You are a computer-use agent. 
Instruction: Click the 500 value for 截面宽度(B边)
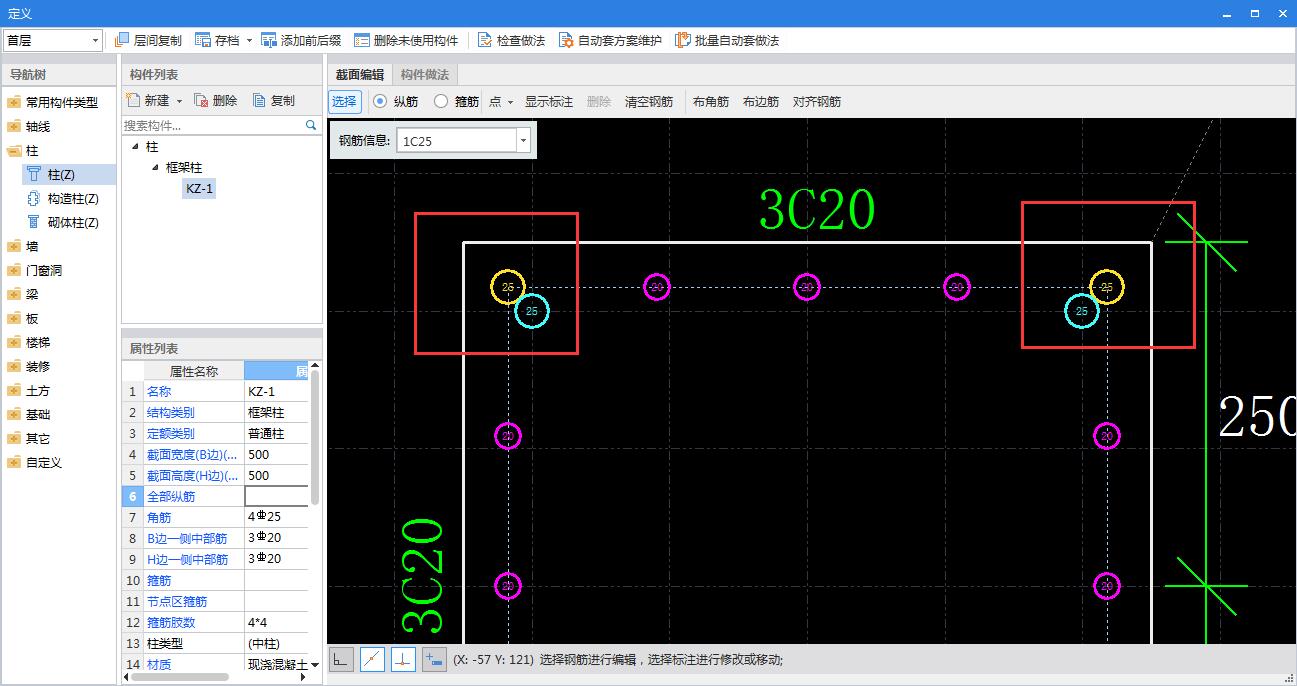[x=276, y=454]
